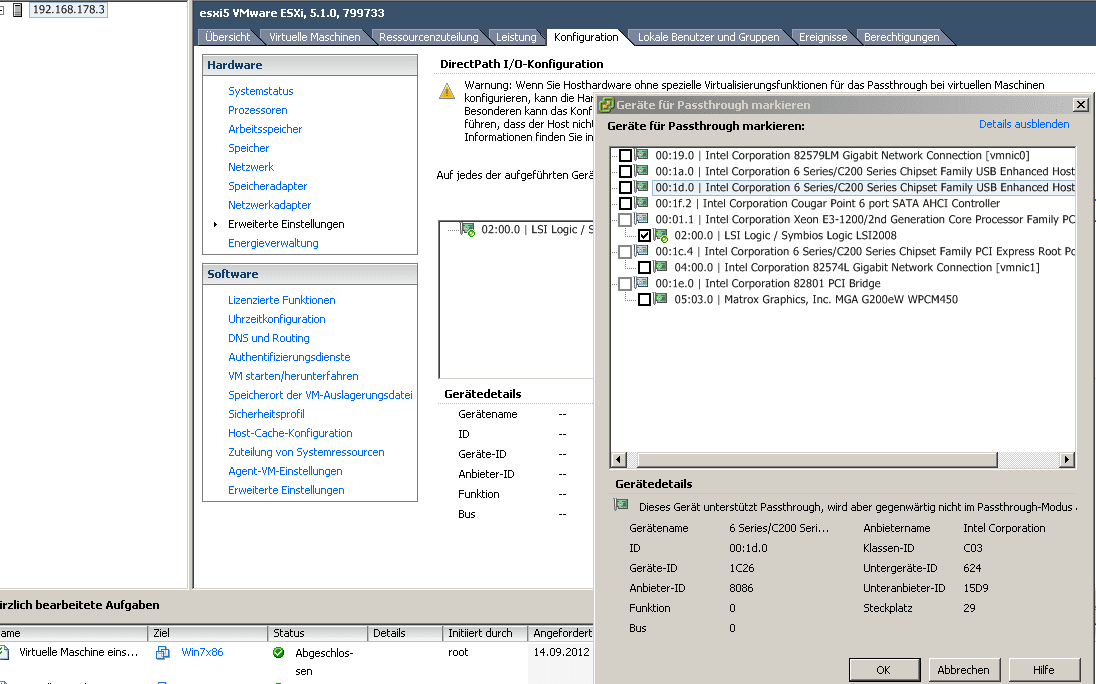Click the Initiiert durch column header
Screen dimensions: 1096x684
(x=485, y=633)
